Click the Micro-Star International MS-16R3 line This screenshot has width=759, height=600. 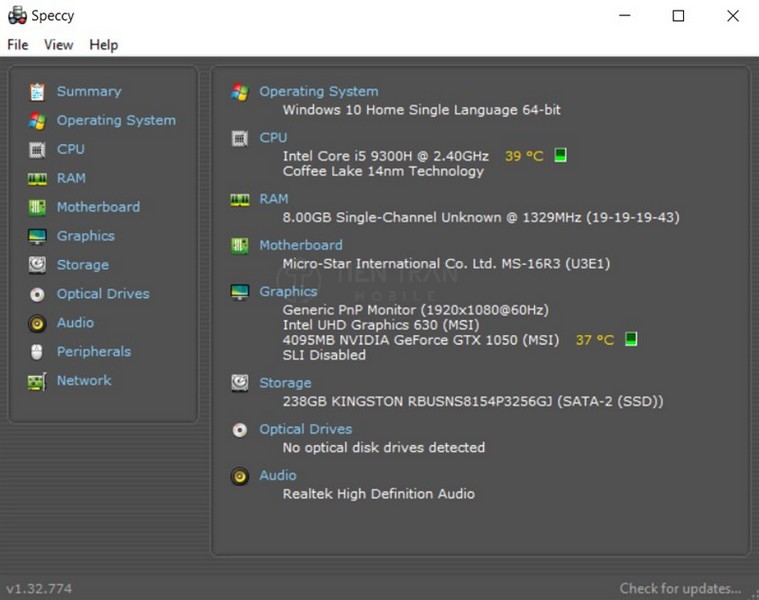446,264
